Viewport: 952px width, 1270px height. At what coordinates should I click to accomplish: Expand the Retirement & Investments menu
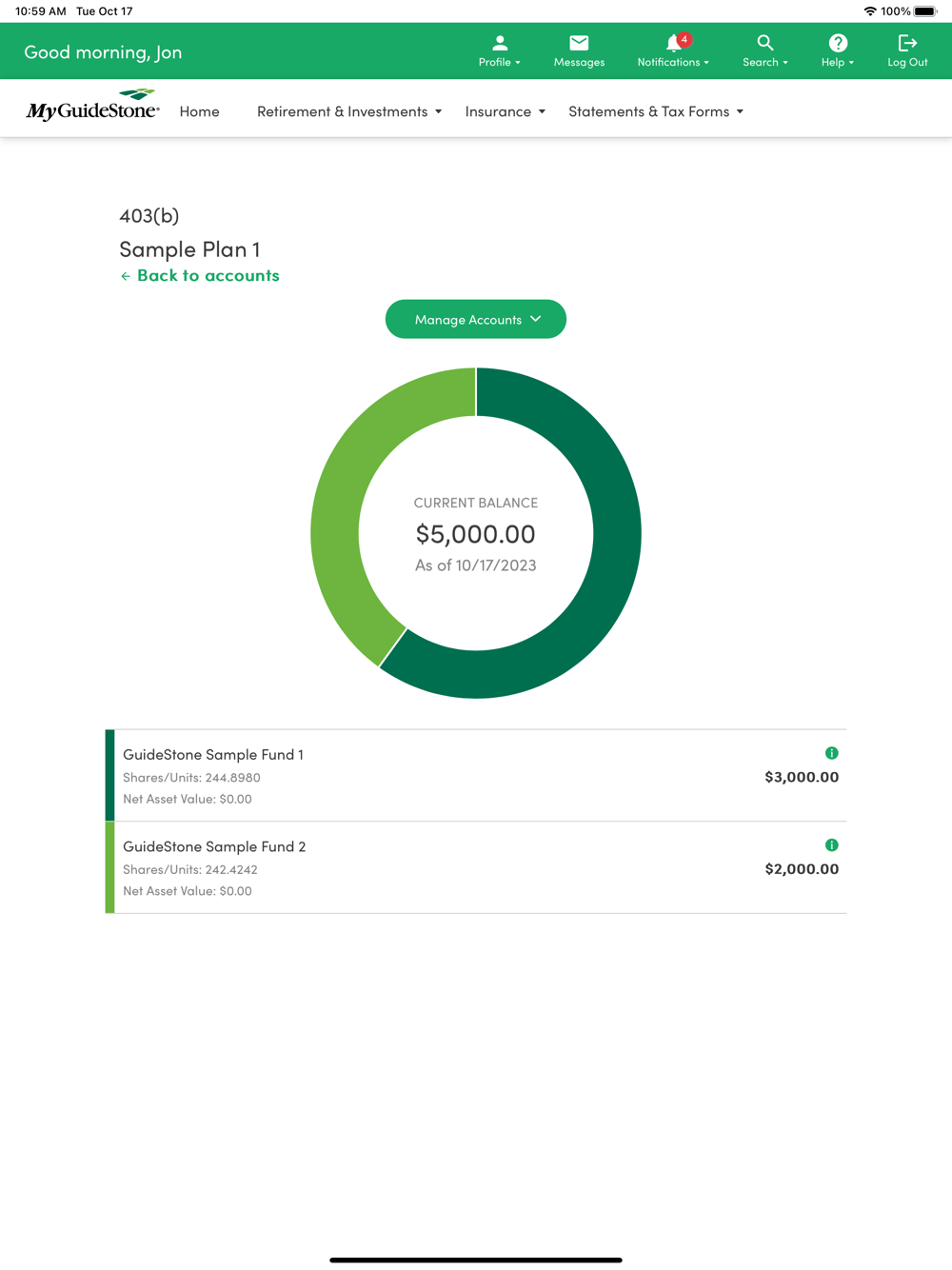(349, 111)
